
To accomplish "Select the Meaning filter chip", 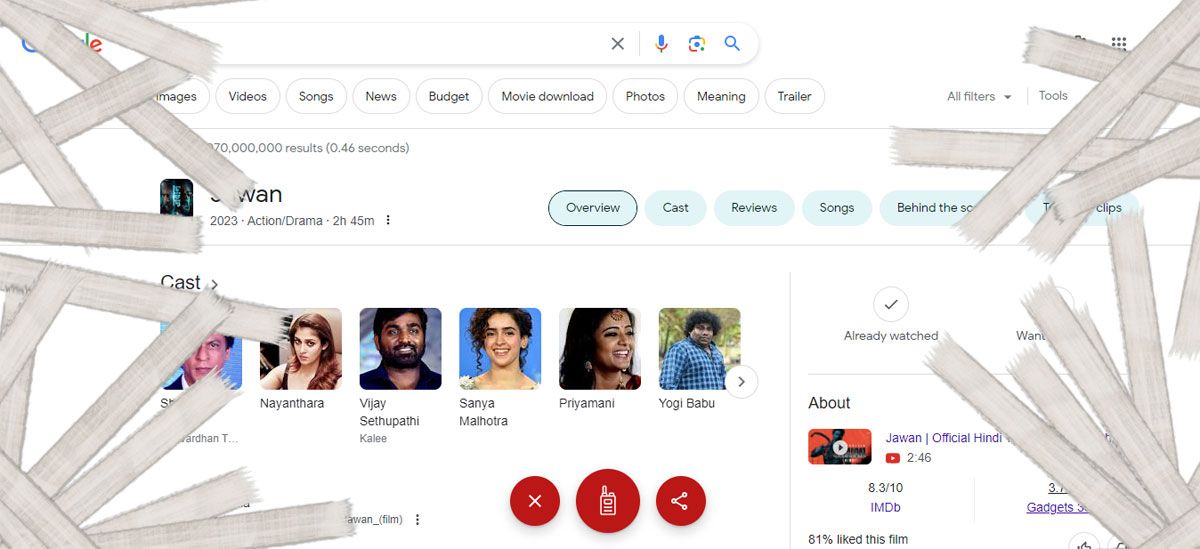I will click(x=721, y=96).
